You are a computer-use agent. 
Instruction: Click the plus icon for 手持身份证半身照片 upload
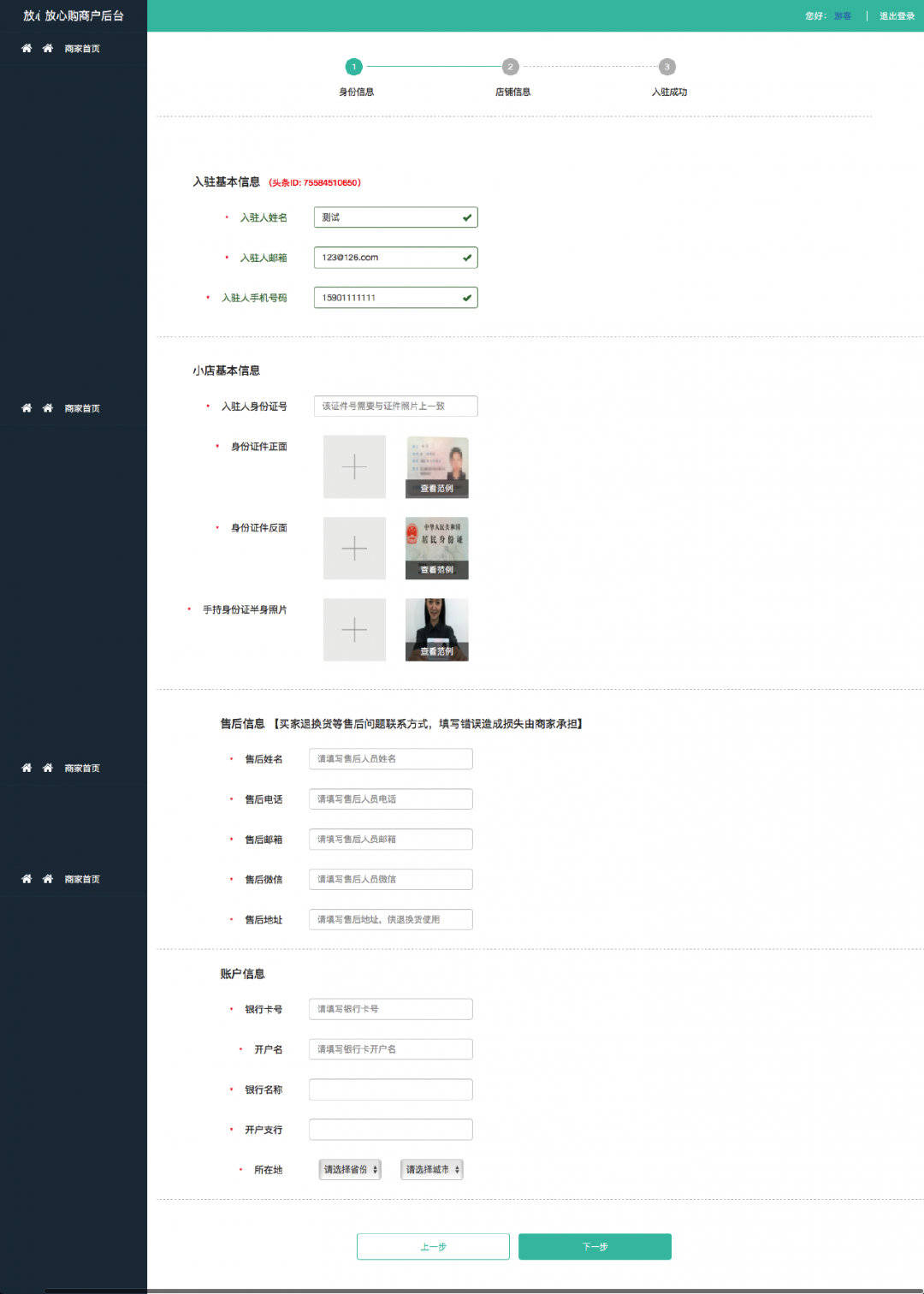pos(354,630)
